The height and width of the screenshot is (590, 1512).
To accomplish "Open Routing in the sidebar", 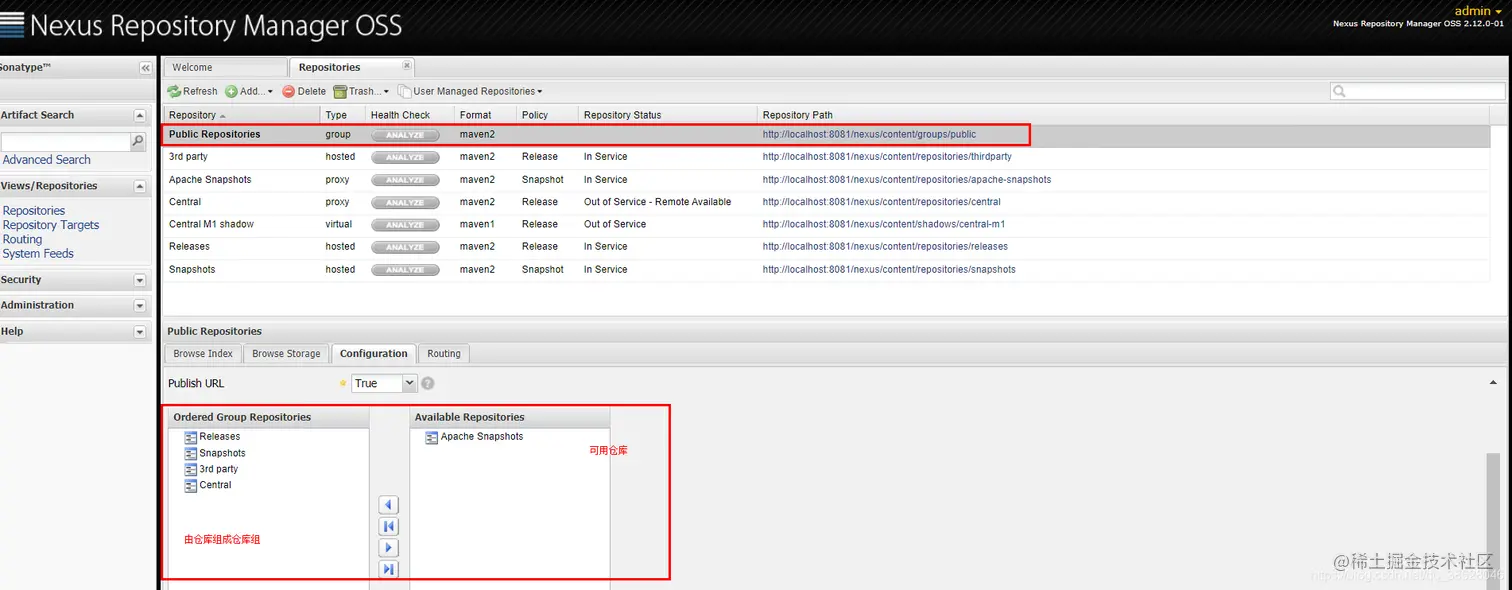I will pos(22,239).
